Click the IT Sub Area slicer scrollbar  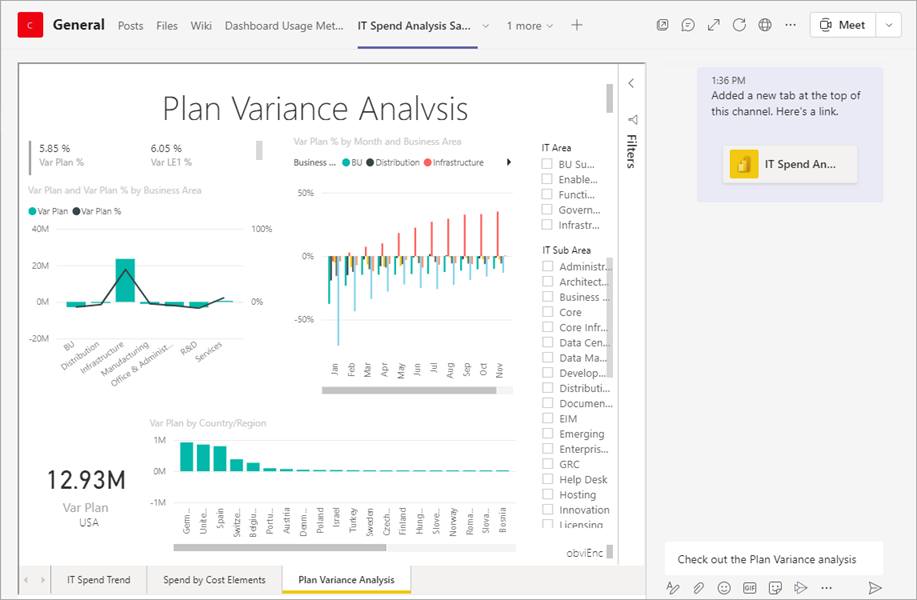610,318
